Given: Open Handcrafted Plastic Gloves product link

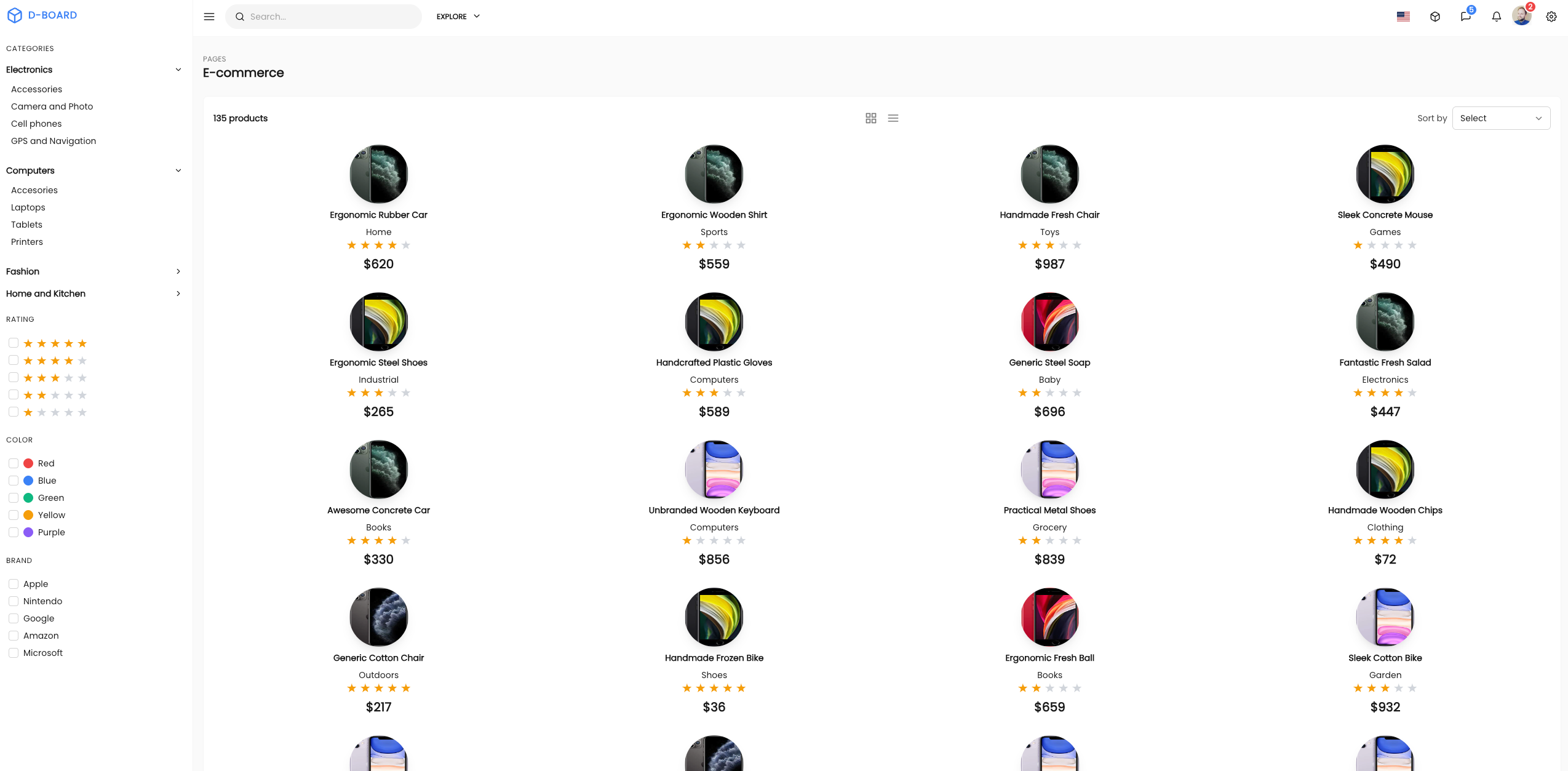Looking at the screenshot, I should 714,362.
